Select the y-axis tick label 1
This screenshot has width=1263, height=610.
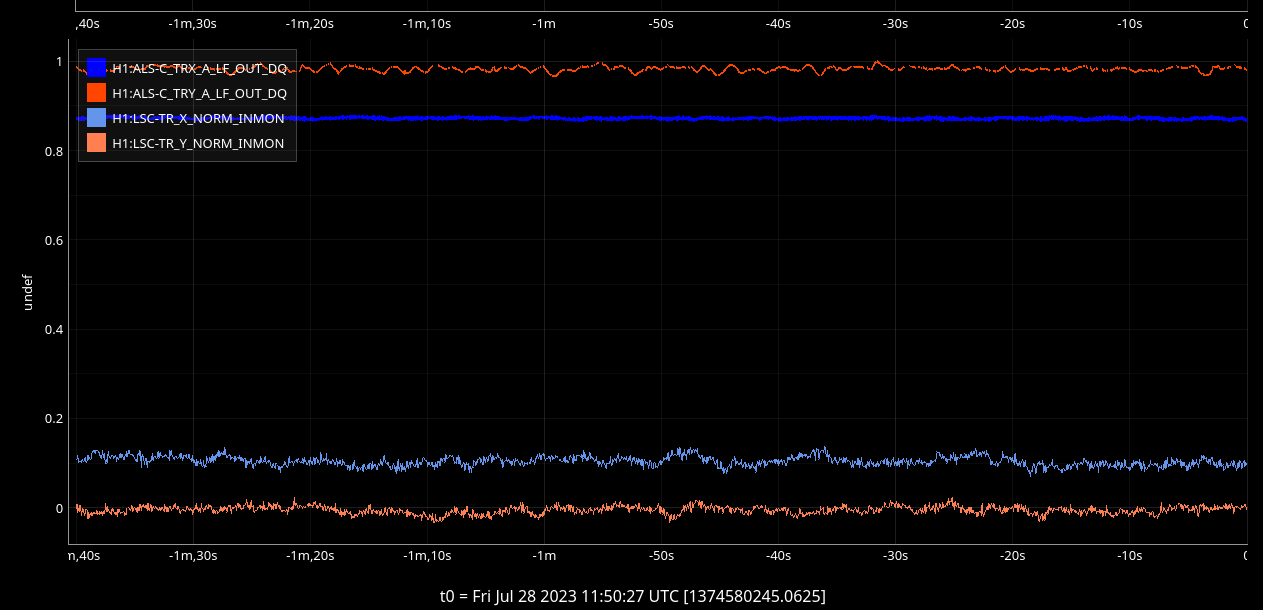(x=59, y=62)
